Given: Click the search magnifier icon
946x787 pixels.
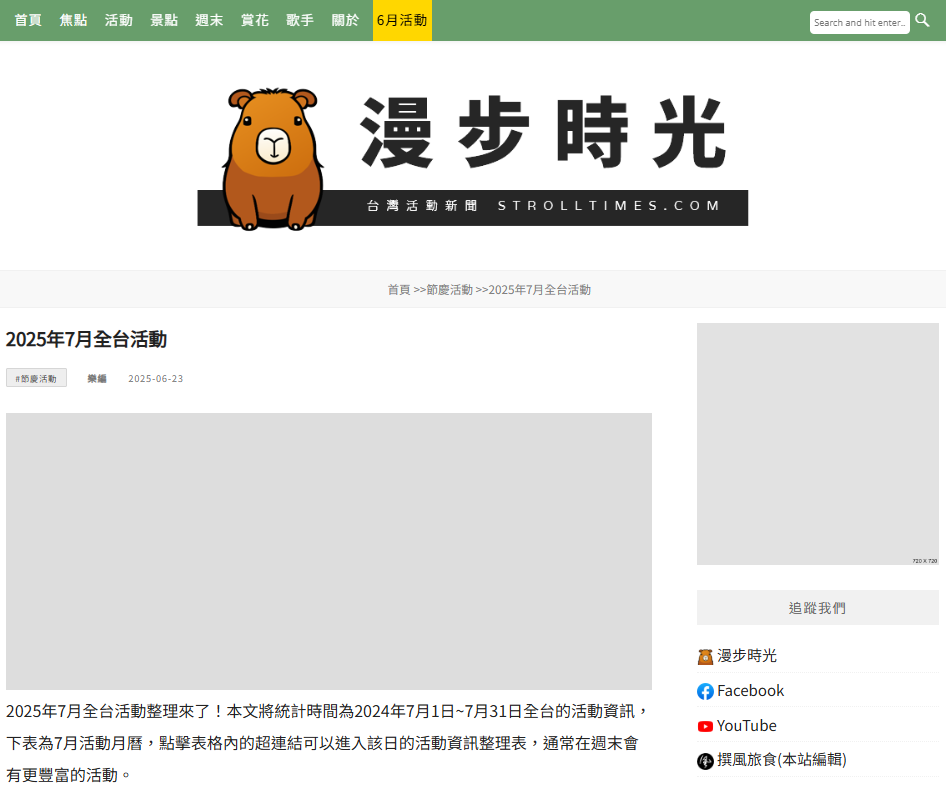Looking at the screenshot, I should tap(922, 20).
